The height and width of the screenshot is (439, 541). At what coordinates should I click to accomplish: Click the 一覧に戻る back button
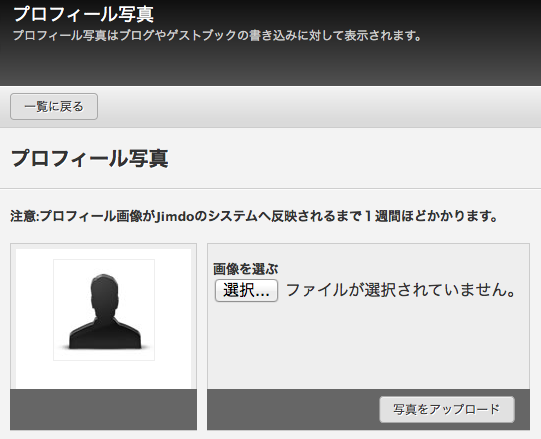(54, 107)
